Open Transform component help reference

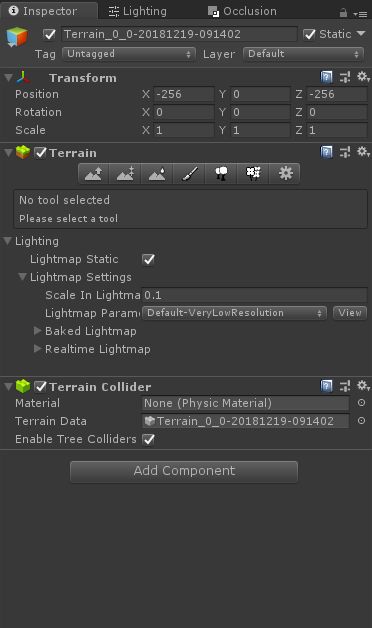click(x=326, y=77)
